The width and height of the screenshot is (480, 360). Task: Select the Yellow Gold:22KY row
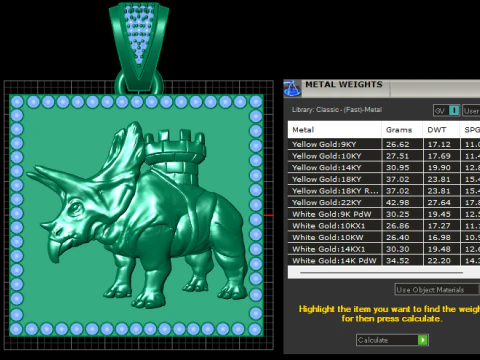pos(384,203)
